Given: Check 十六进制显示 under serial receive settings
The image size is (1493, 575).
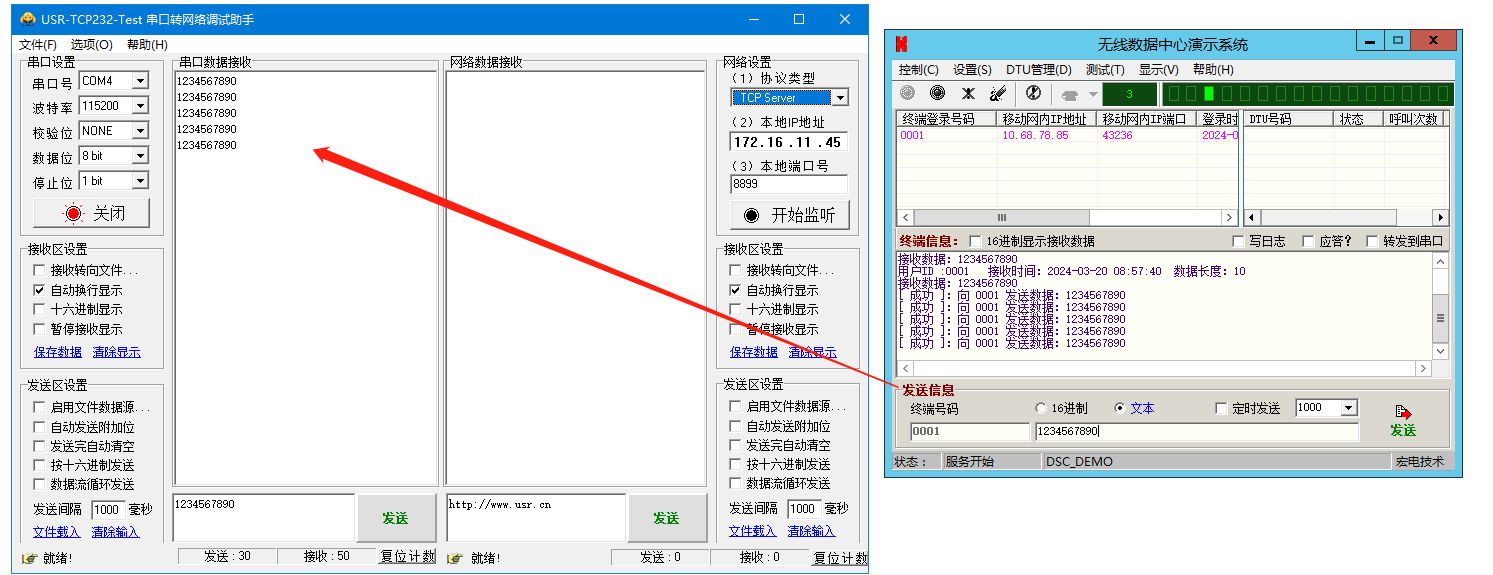Looking at the screenshot, I should pyautogui.click(x=39, y=310).
